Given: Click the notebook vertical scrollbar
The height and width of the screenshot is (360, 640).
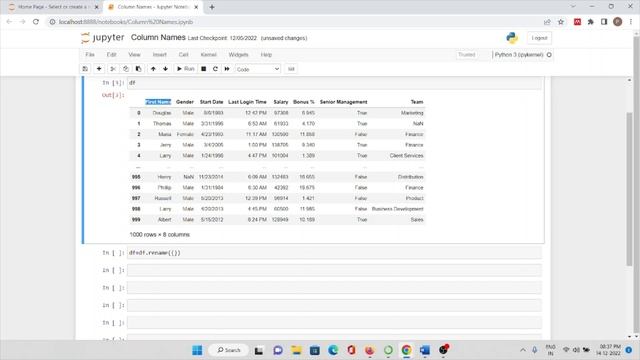Looking at the screenshot, I should [629, 188].
